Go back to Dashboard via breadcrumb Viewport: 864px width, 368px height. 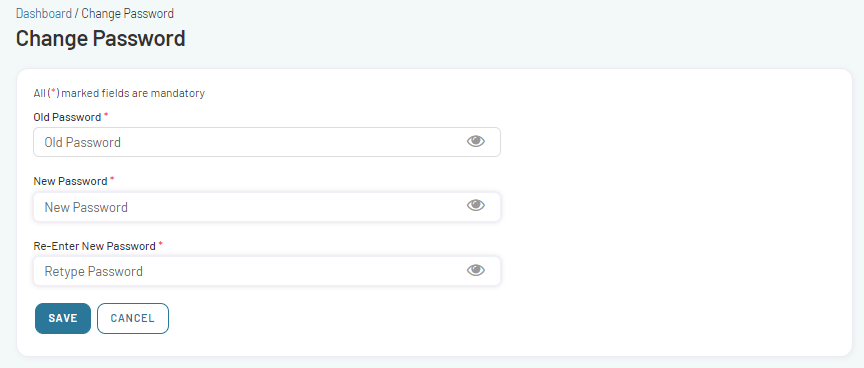[44, 13]
